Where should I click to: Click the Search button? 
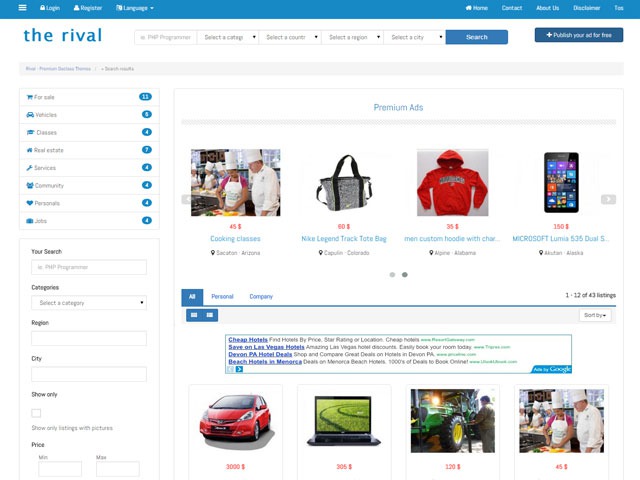point(476,37)
